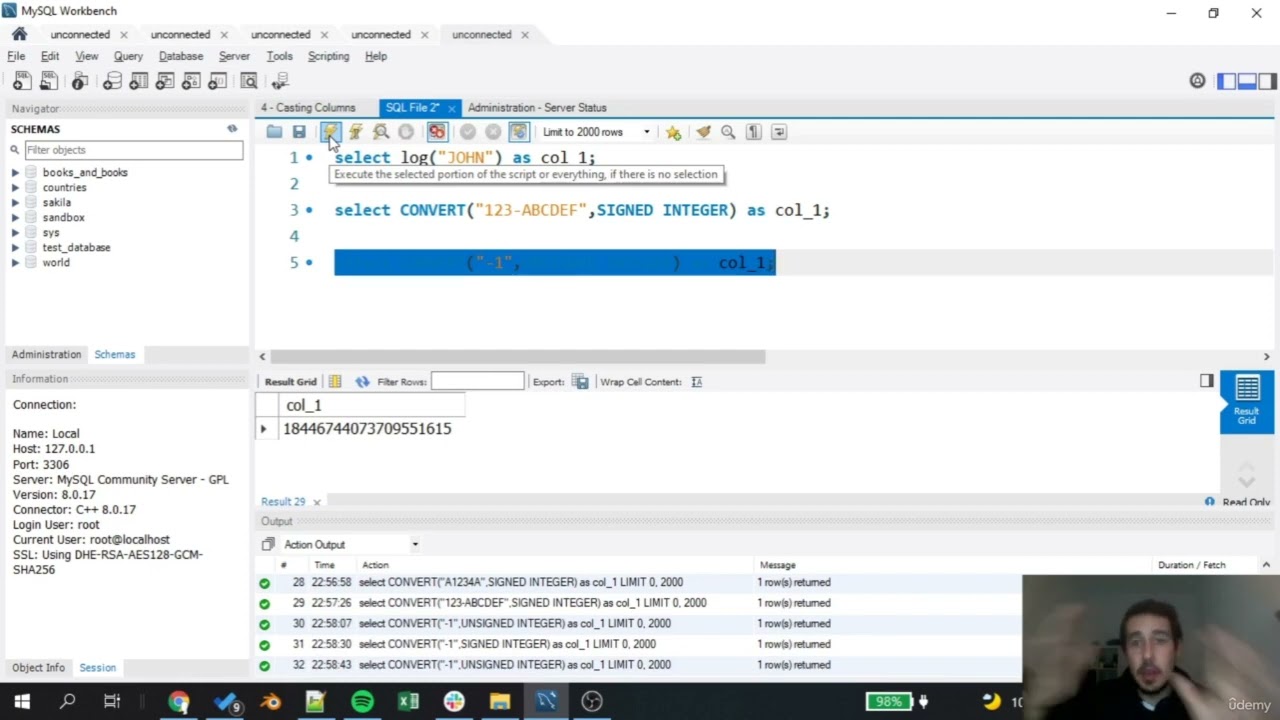
Task: Open the Database menu
Action: point(181,56)
